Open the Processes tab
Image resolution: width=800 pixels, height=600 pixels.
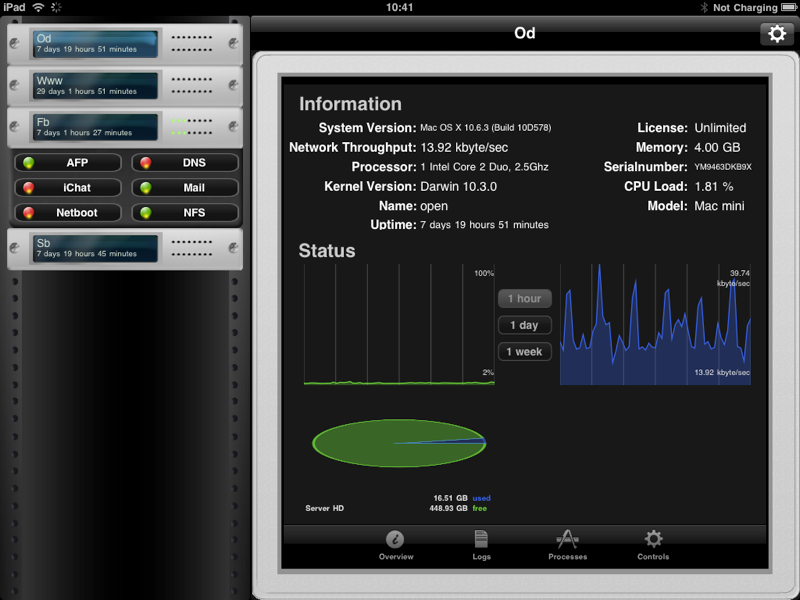[567, 545]
